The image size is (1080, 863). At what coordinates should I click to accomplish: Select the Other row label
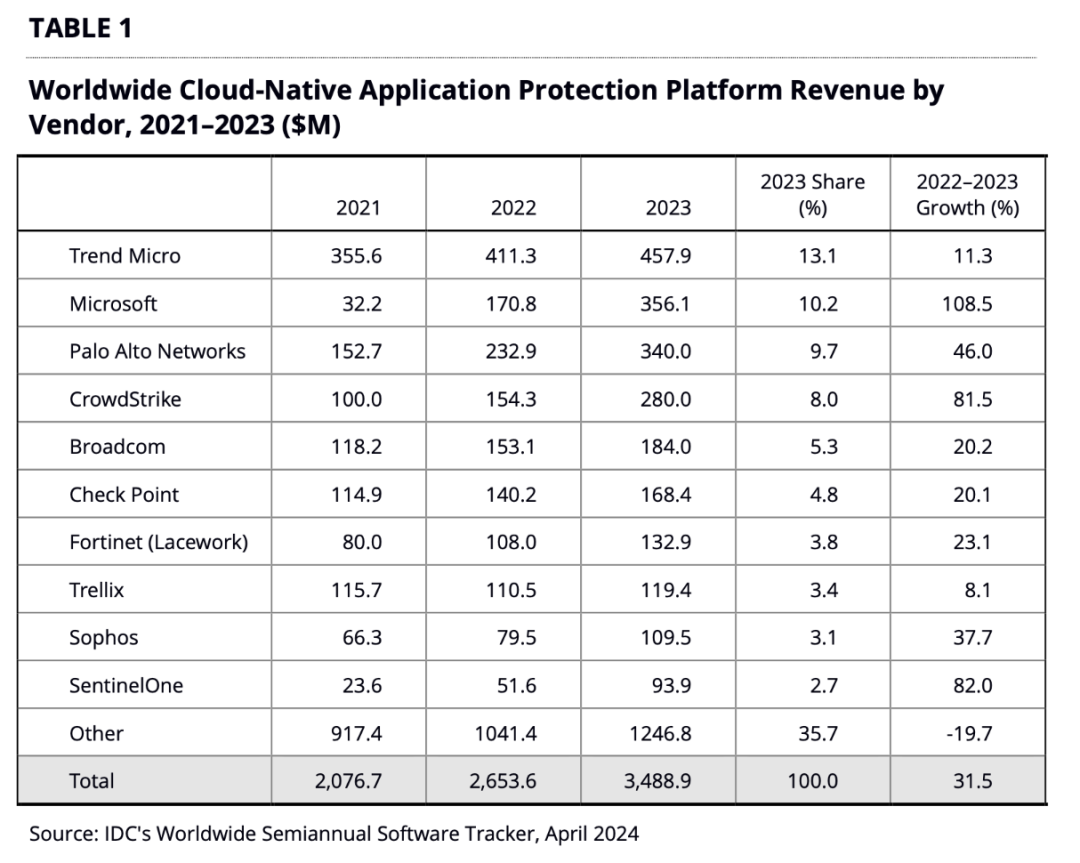96,733
